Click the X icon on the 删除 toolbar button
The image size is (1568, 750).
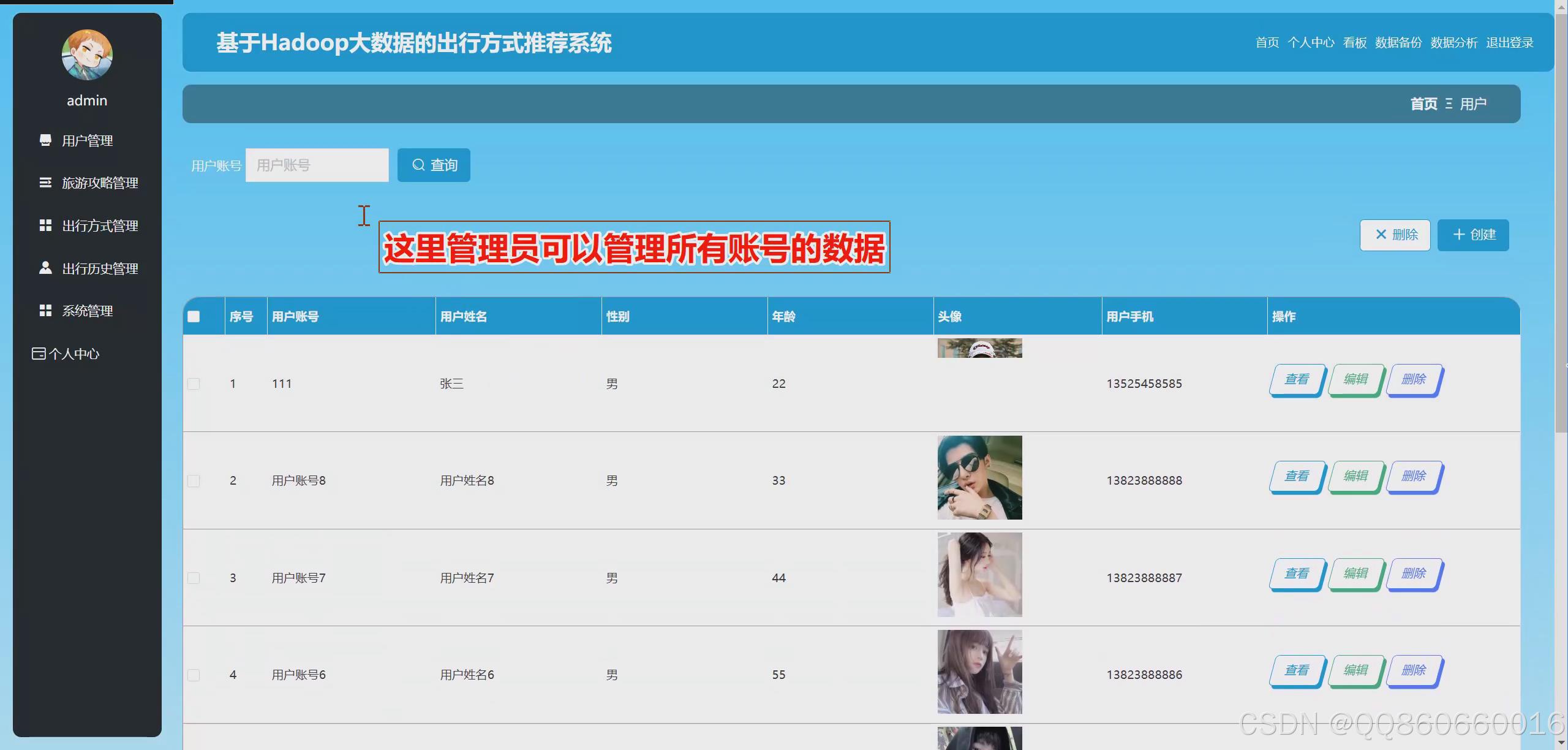coord(1381,235)
